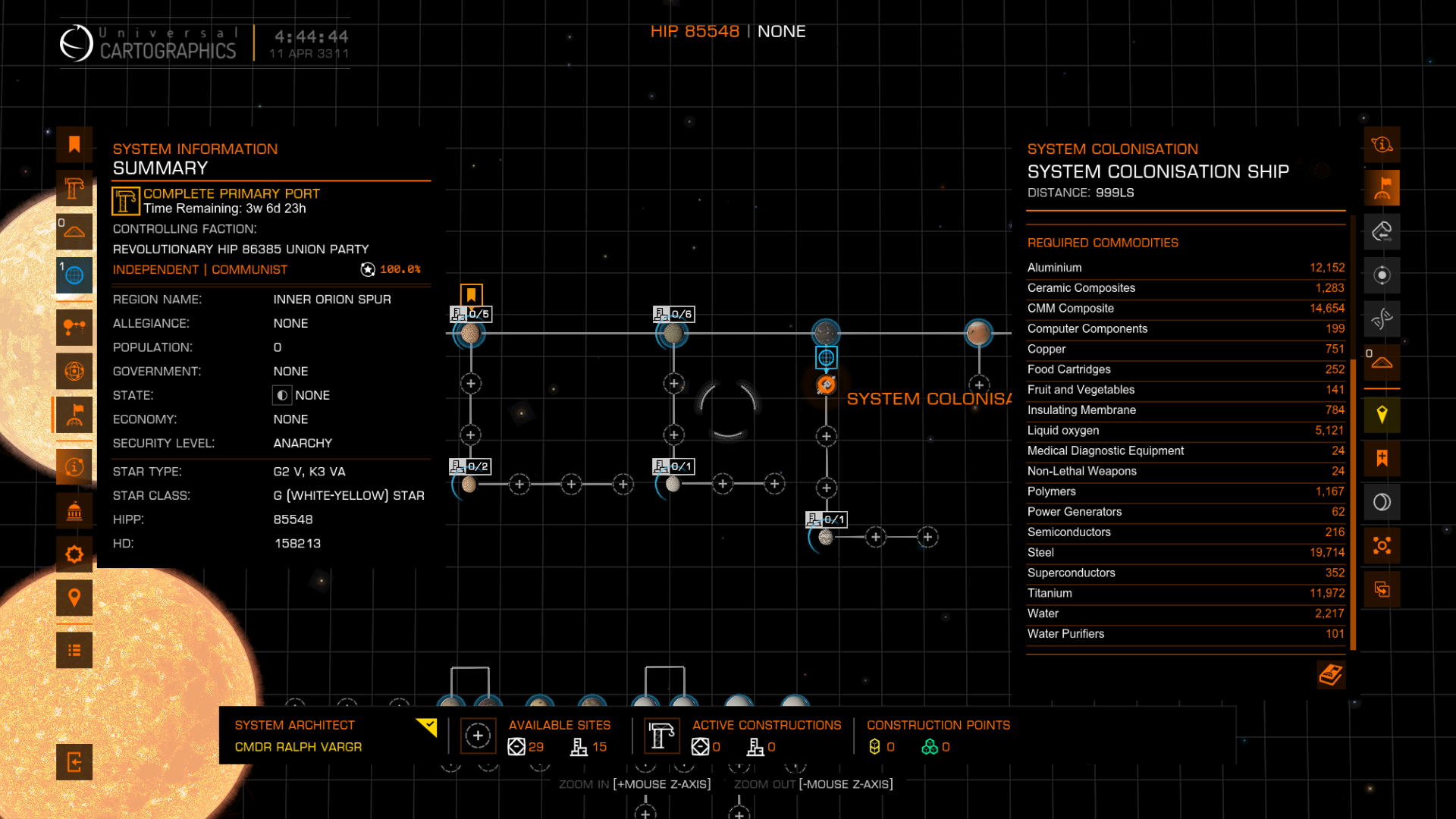1456x819 pixels.
Task: Click the Superconductors 352 row
Action: point(1185,573)
